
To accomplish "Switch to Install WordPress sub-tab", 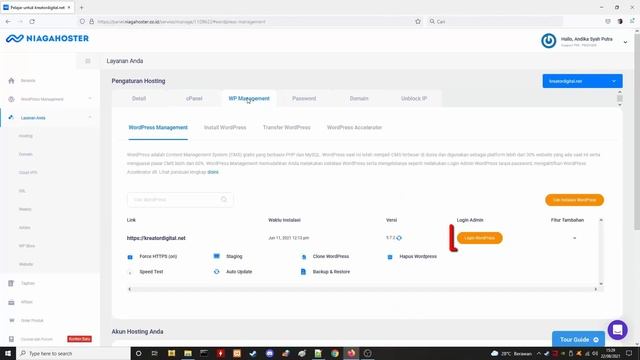I will tap(225, 128).
